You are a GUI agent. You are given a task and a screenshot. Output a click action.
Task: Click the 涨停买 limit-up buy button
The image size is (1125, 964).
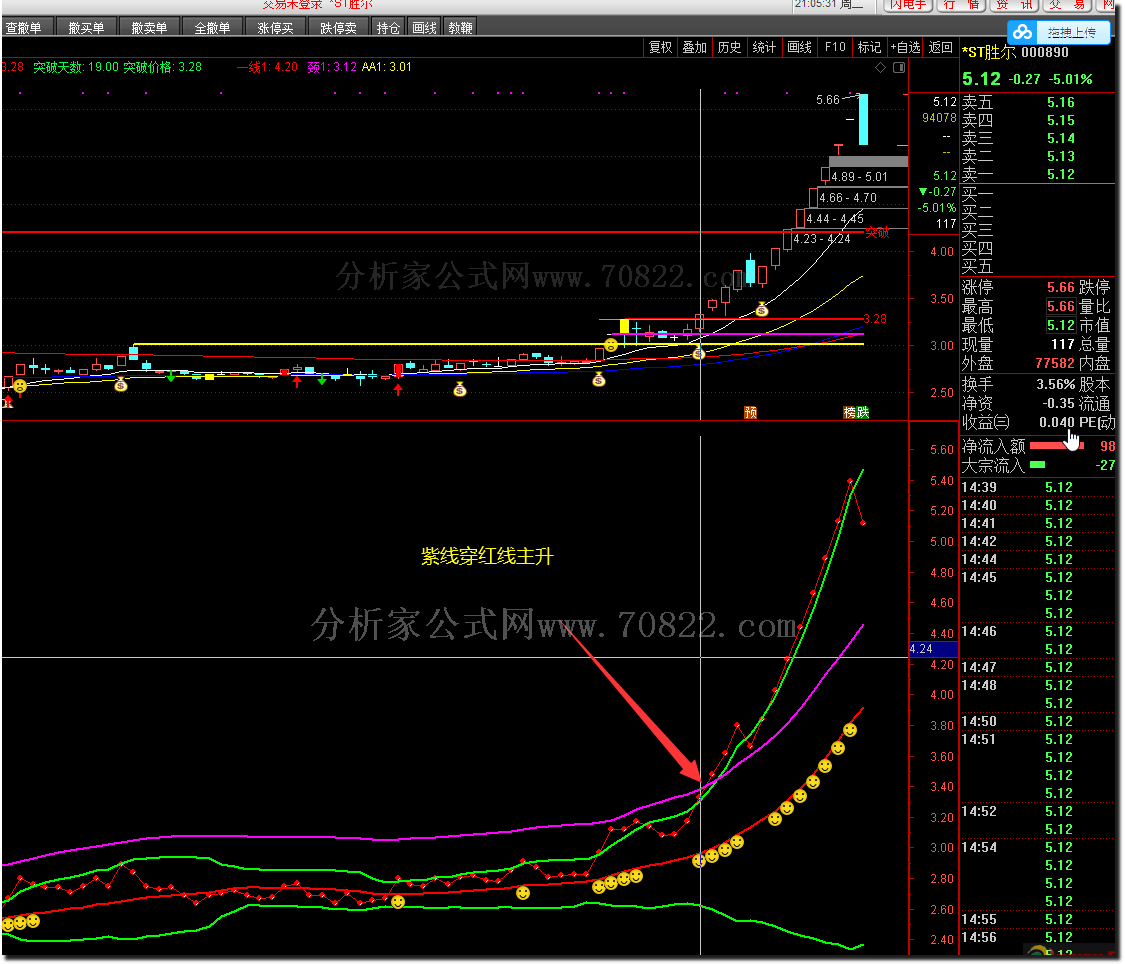pyautogui.click(x=276, y=28)
